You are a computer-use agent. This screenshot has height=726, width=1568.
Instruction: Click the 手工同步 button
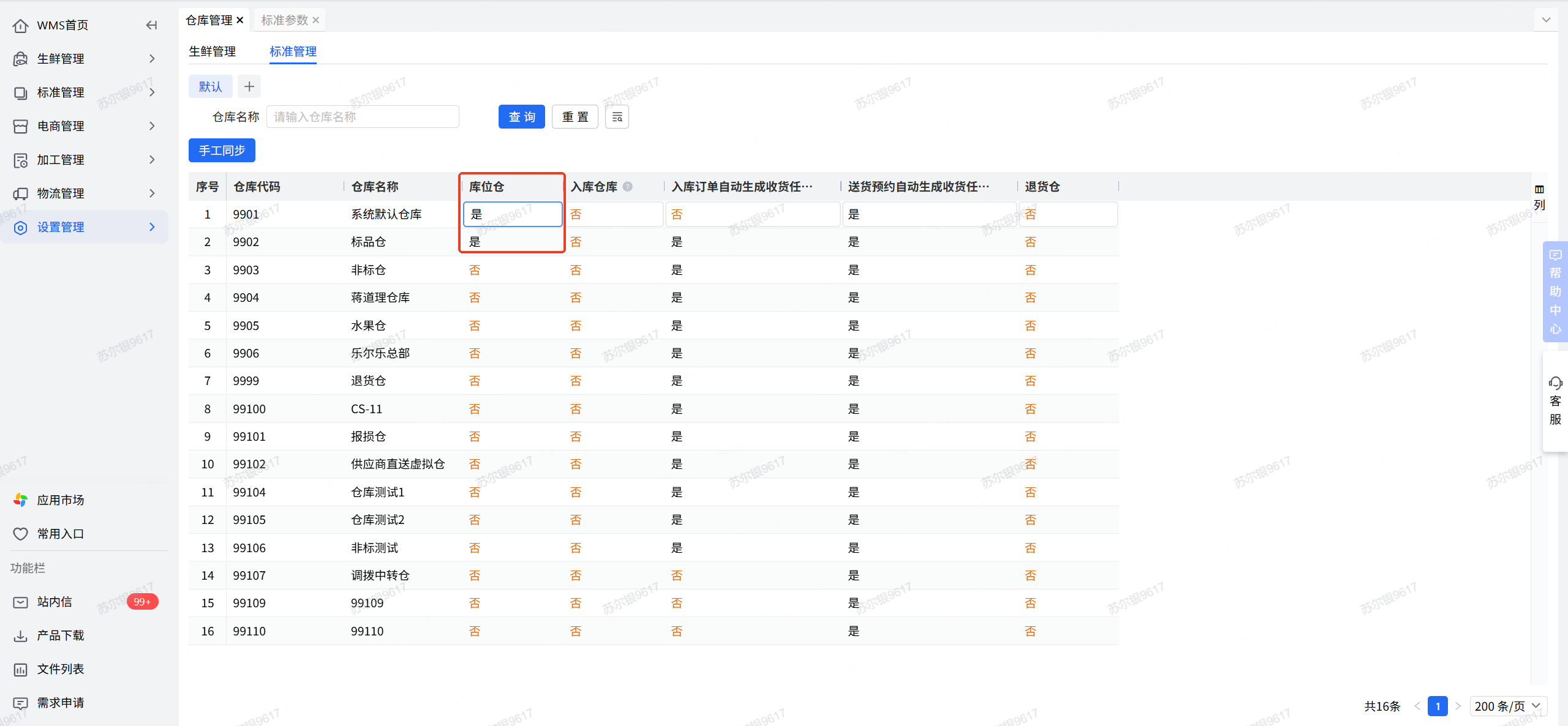222,151
